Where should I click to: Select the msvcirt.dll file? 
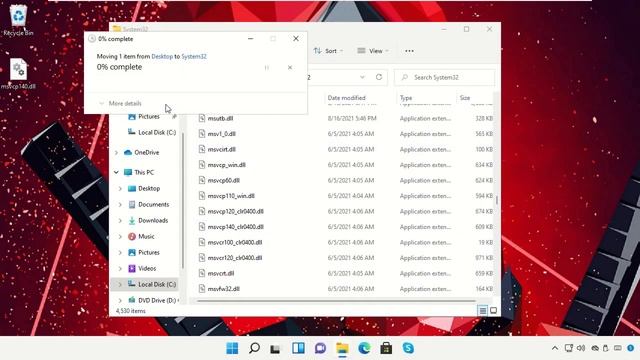(222, 149)
